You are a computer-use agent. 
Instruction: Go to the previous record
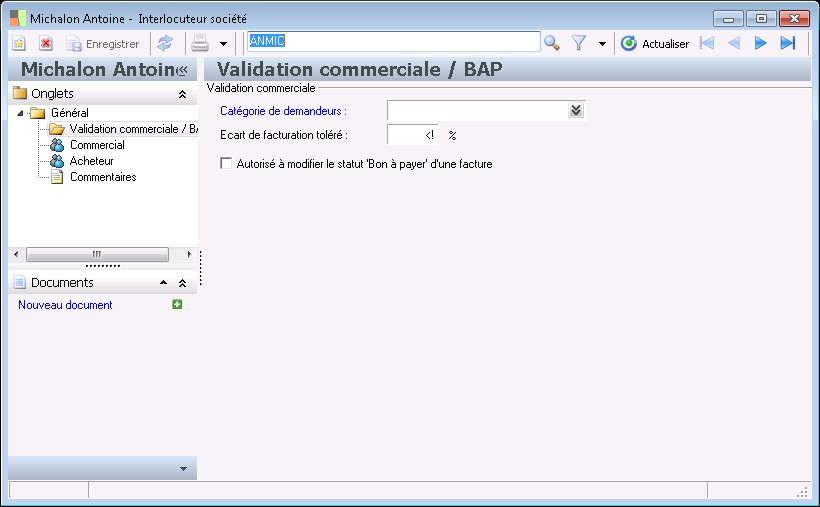(734, 43)
